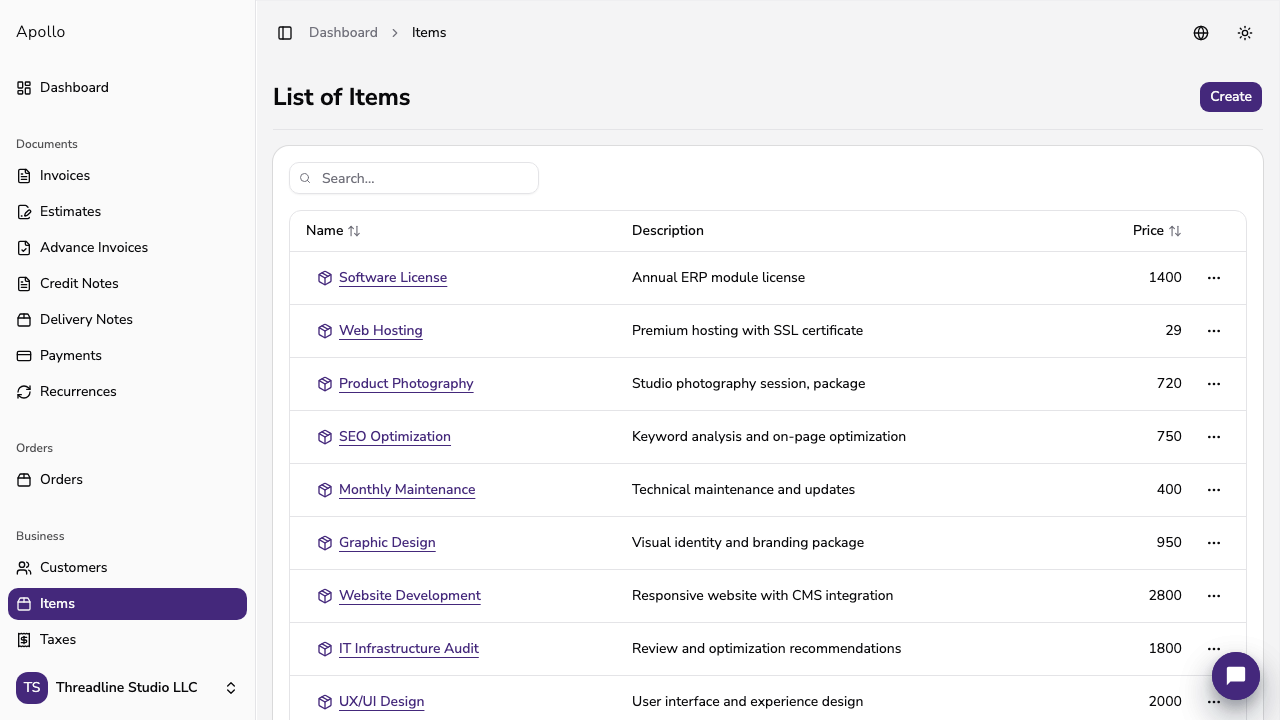
Task: Click the Estimates pencil-document icon
Action: pyautogui.click(x=24, y=212)
